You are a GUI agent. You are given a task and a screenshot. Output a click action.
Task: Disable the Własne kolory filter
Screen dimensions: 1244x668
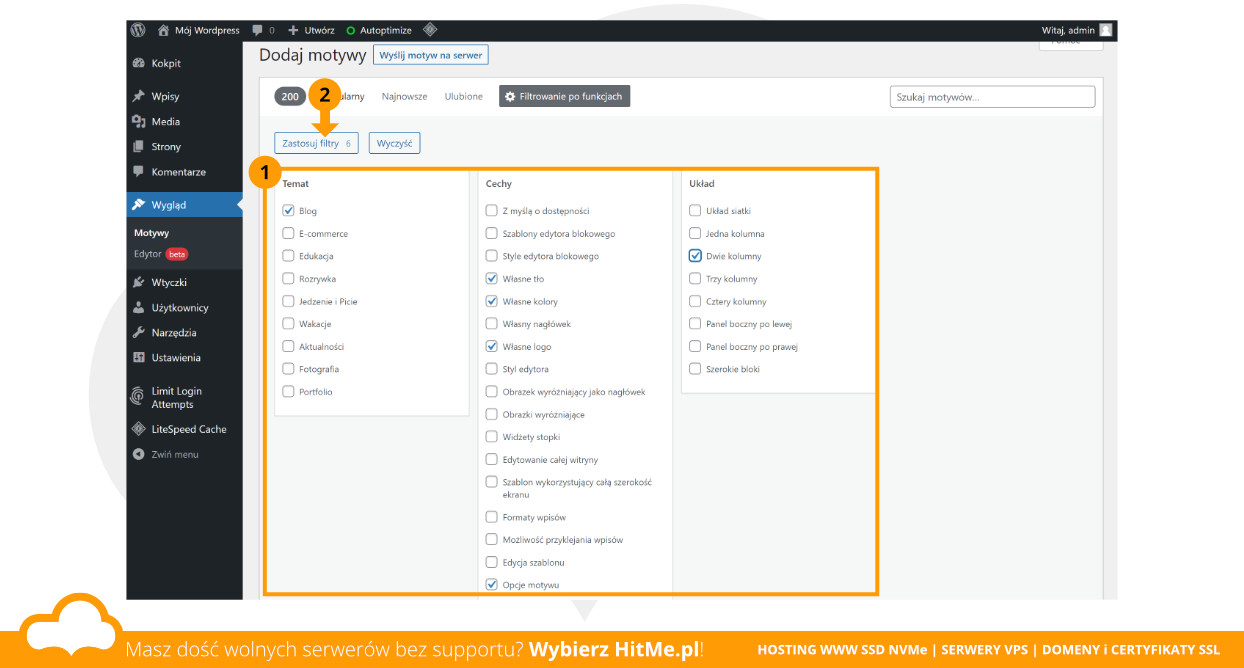(x=492, y=301)
